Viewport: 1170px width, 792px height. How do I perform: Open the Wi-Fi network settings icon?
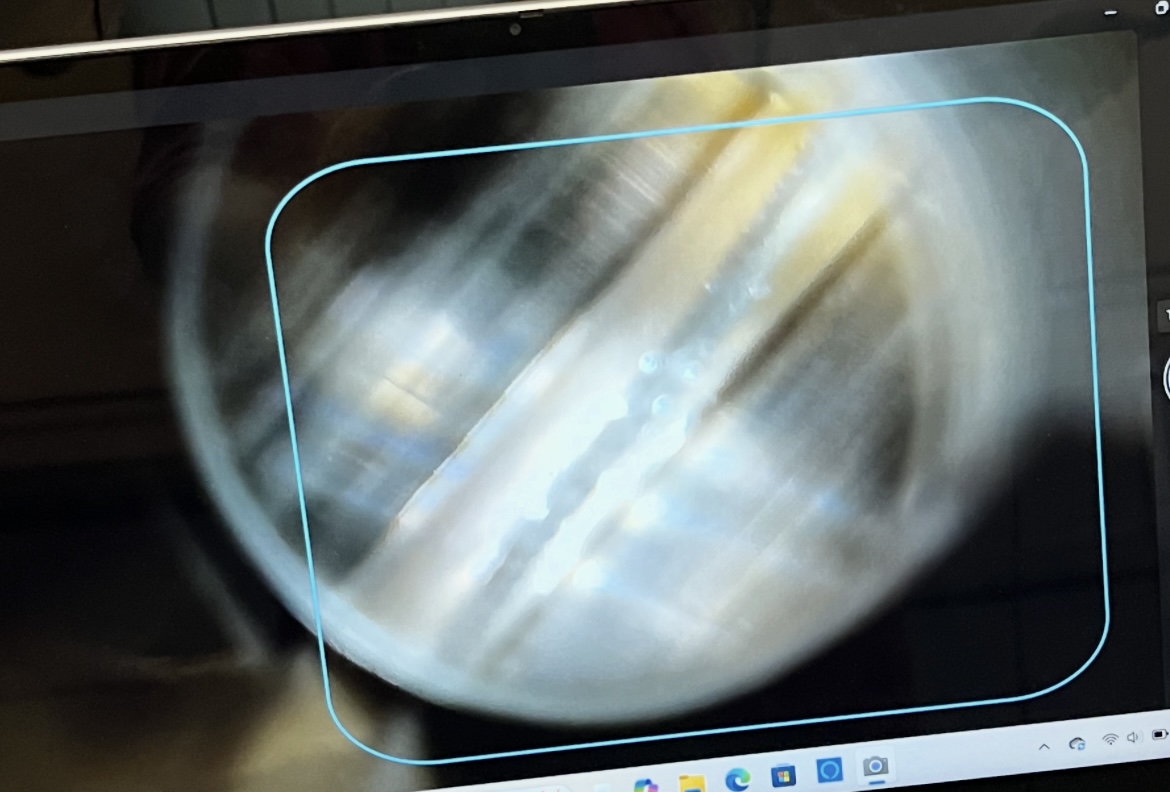1110,739
